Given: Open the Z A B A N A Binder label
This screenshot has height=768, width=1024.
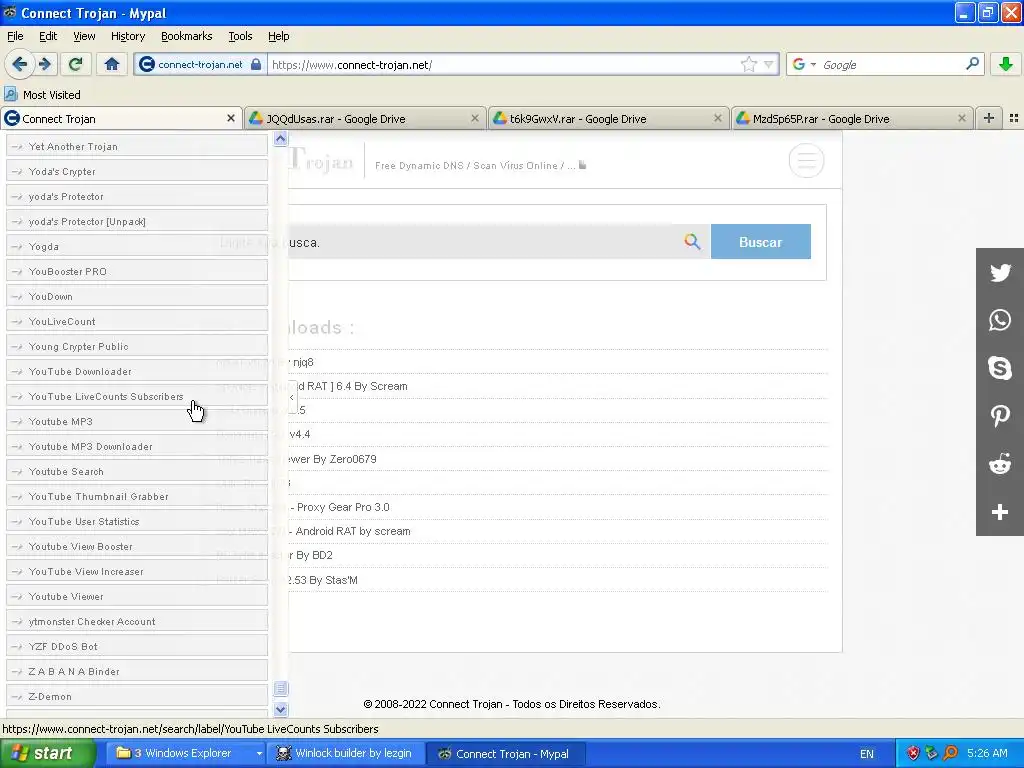Looking at the screenshot, I should 137,671.
